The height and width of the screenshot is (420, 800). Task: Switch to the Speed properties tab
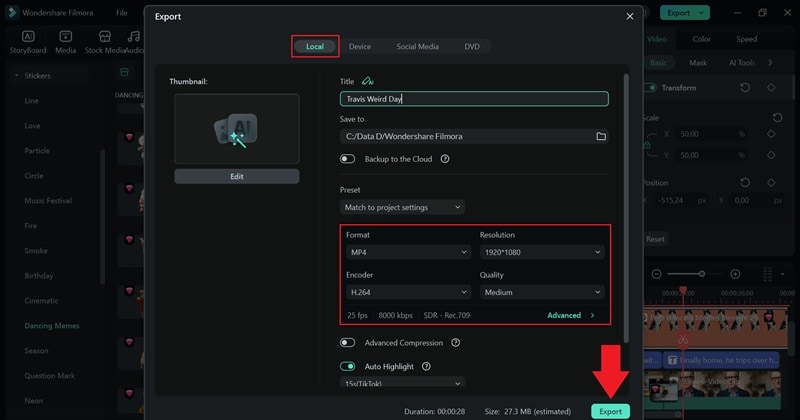(x=746, y=39)
